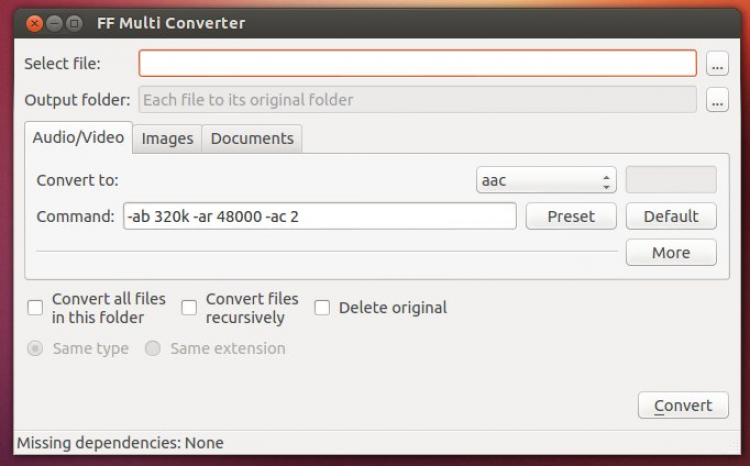The height and width of the screenshot is (466, 750).
Task: Maximize the FF Multi Converter window
Action: pos(74,23)
